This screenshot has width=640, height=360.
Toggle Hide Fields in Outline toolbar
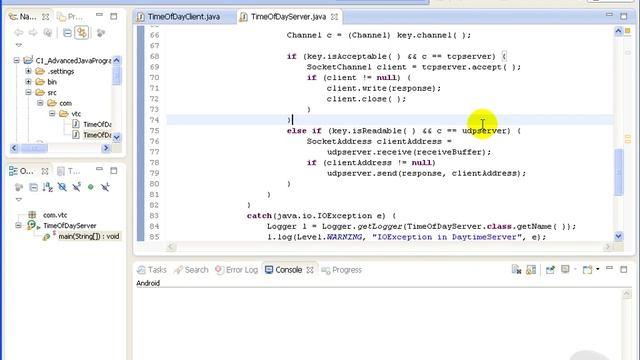click(62, 187)
